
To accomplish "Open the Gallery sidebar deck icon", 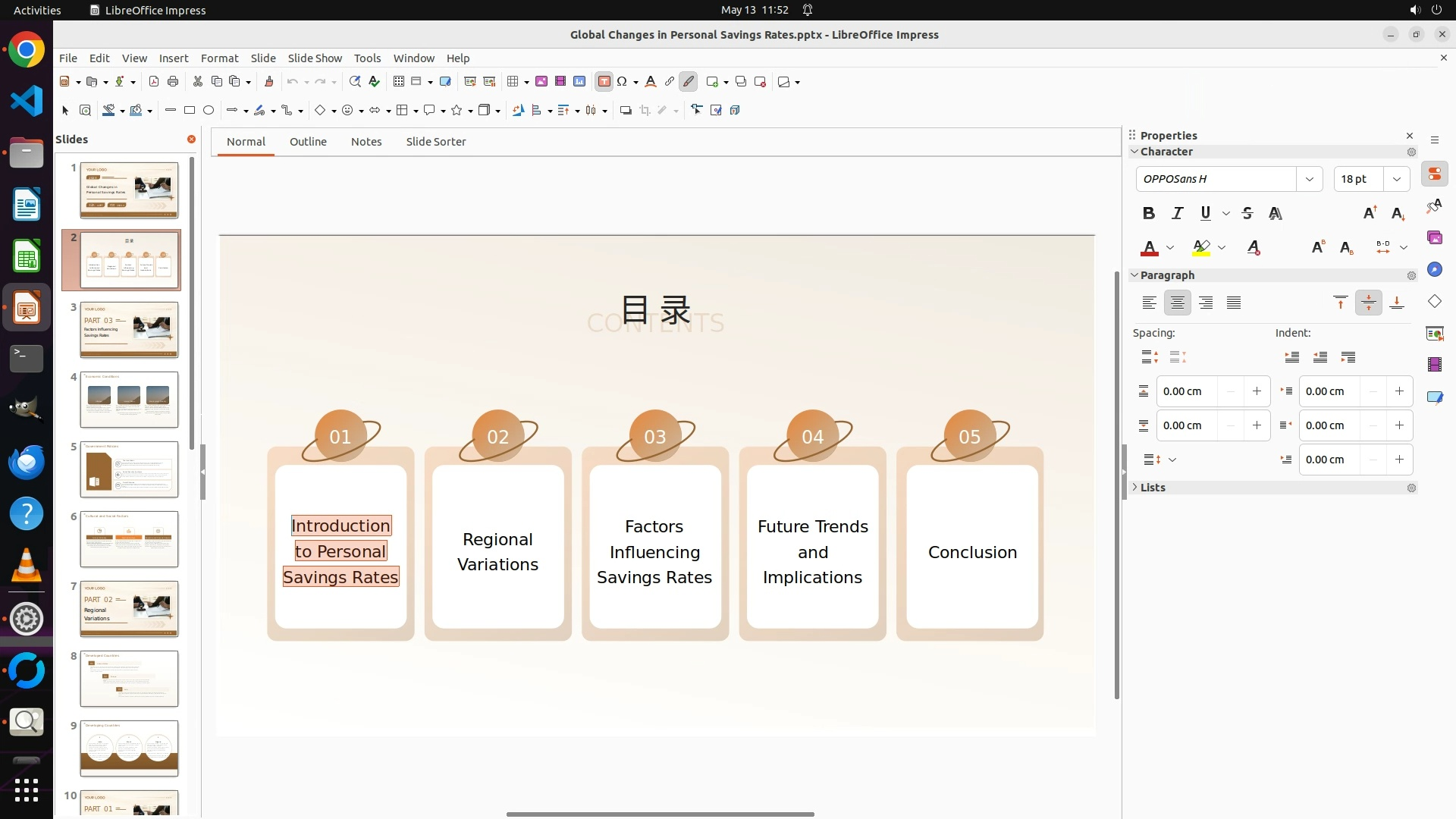I will click(1434, 238).
